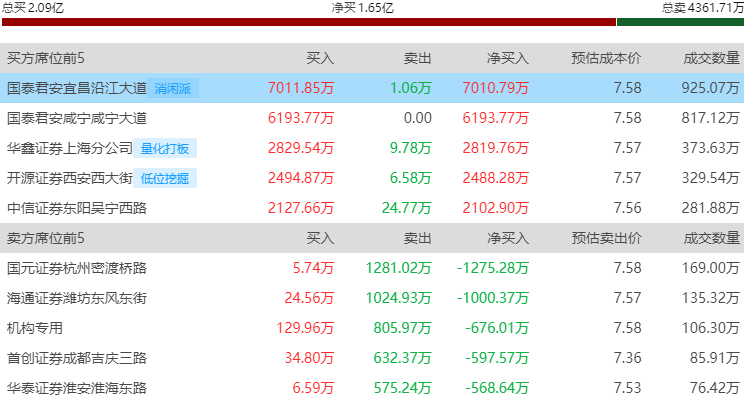Viewport: 744px width, 399px height.
Task: Click the red total-buy bar segment
Action: [x=309, y=22]
